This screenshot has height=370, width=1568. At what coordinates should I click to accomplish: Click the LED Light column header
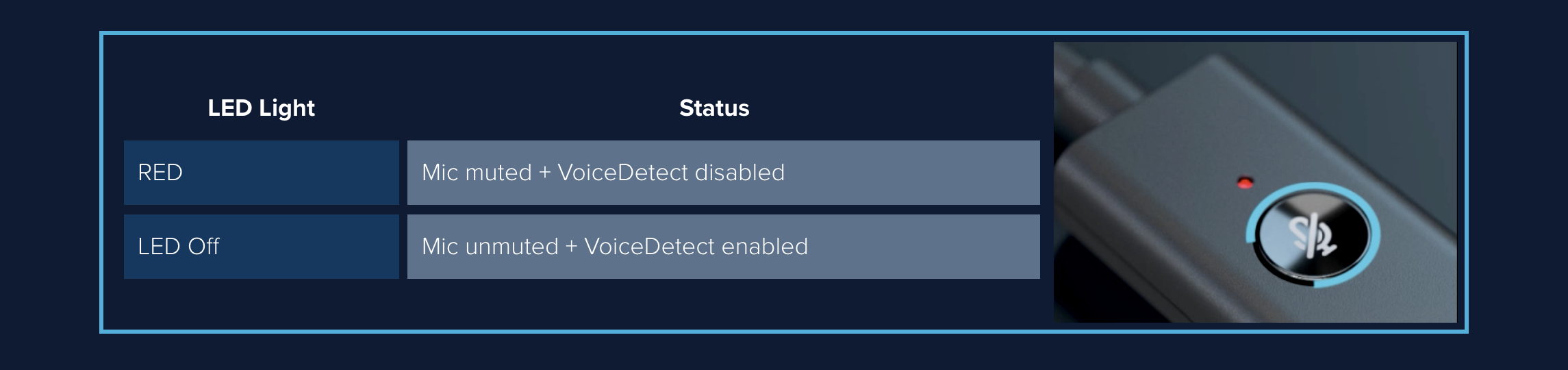pos(261,108)
